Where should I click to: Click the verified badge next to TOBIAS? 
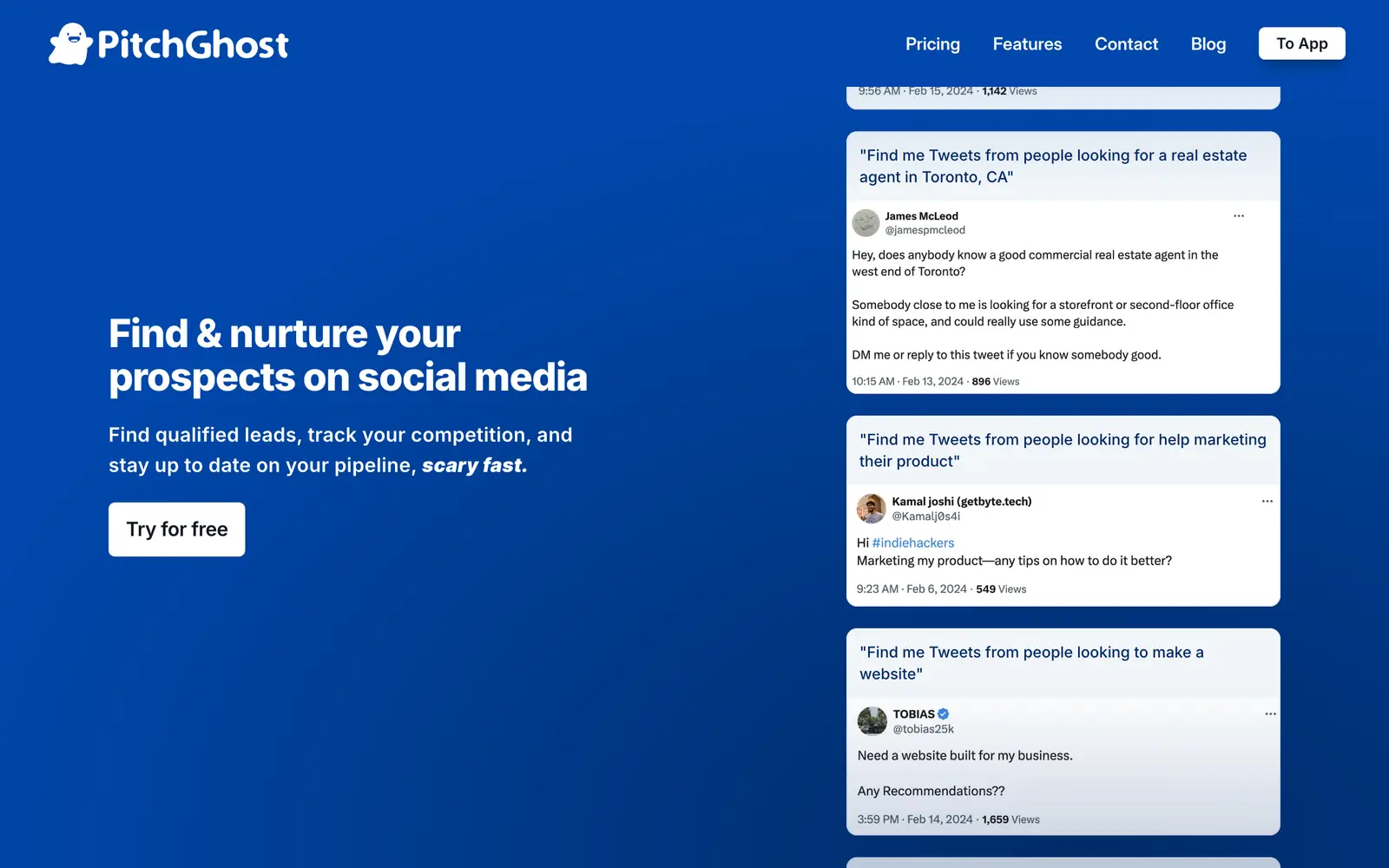(x=944, y=713)
